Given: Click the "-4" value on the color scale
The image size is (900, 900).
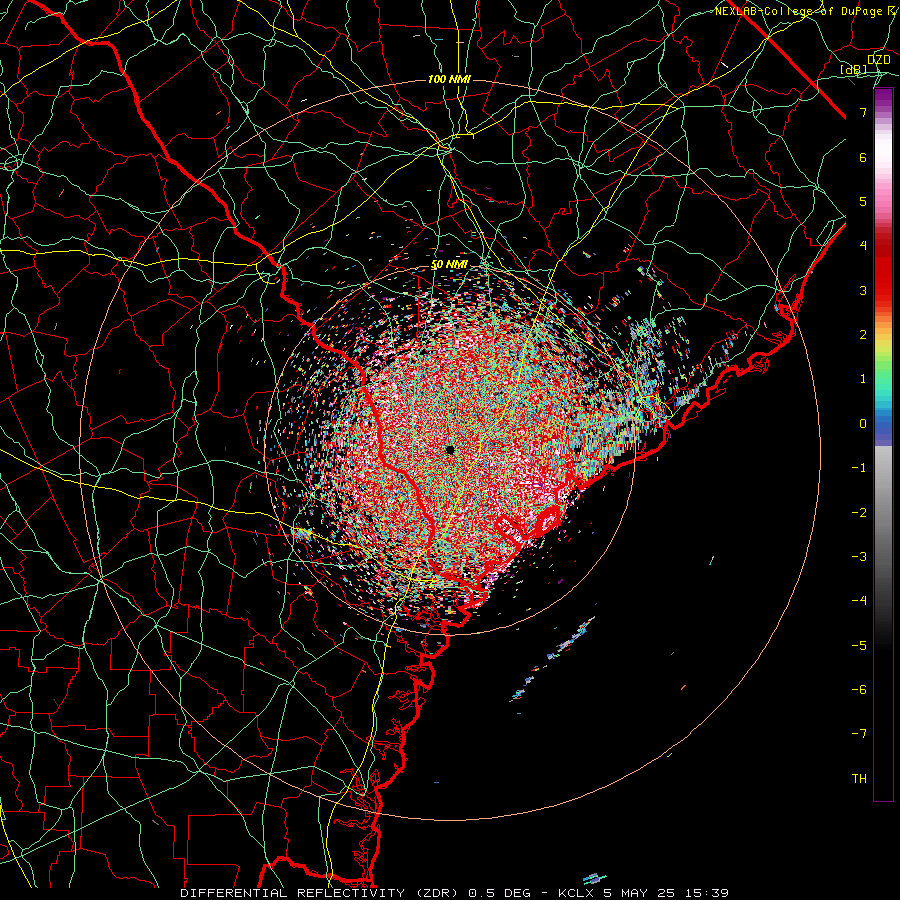Looking at the screenshot, I should [x=859, y=601].
